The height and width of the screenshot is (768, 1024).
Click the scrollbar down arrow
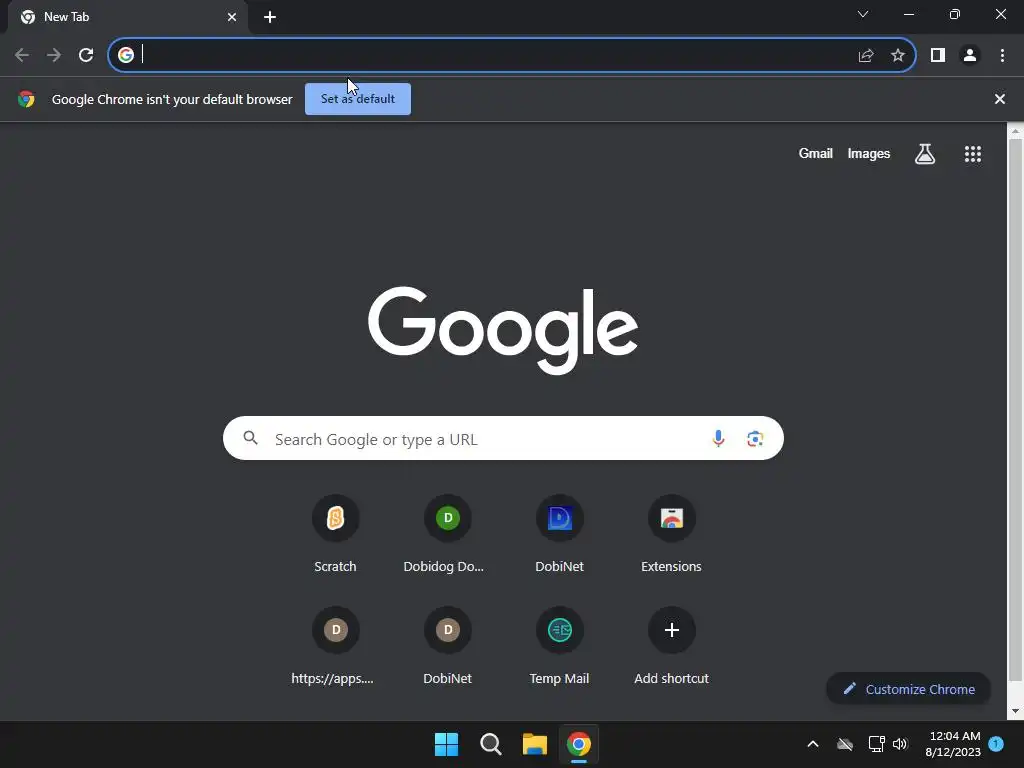1015,711
